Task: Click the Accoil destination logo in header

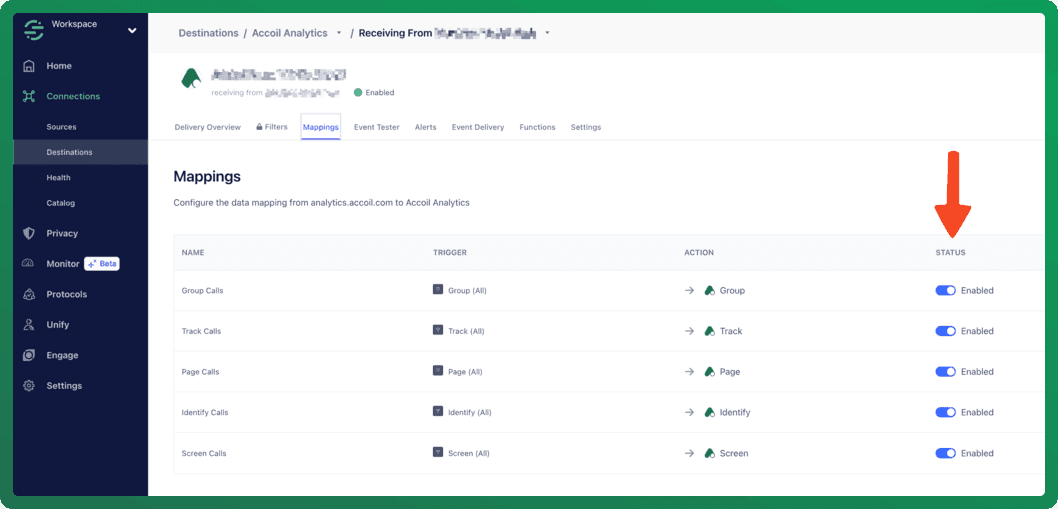Action: pos(191,79)
